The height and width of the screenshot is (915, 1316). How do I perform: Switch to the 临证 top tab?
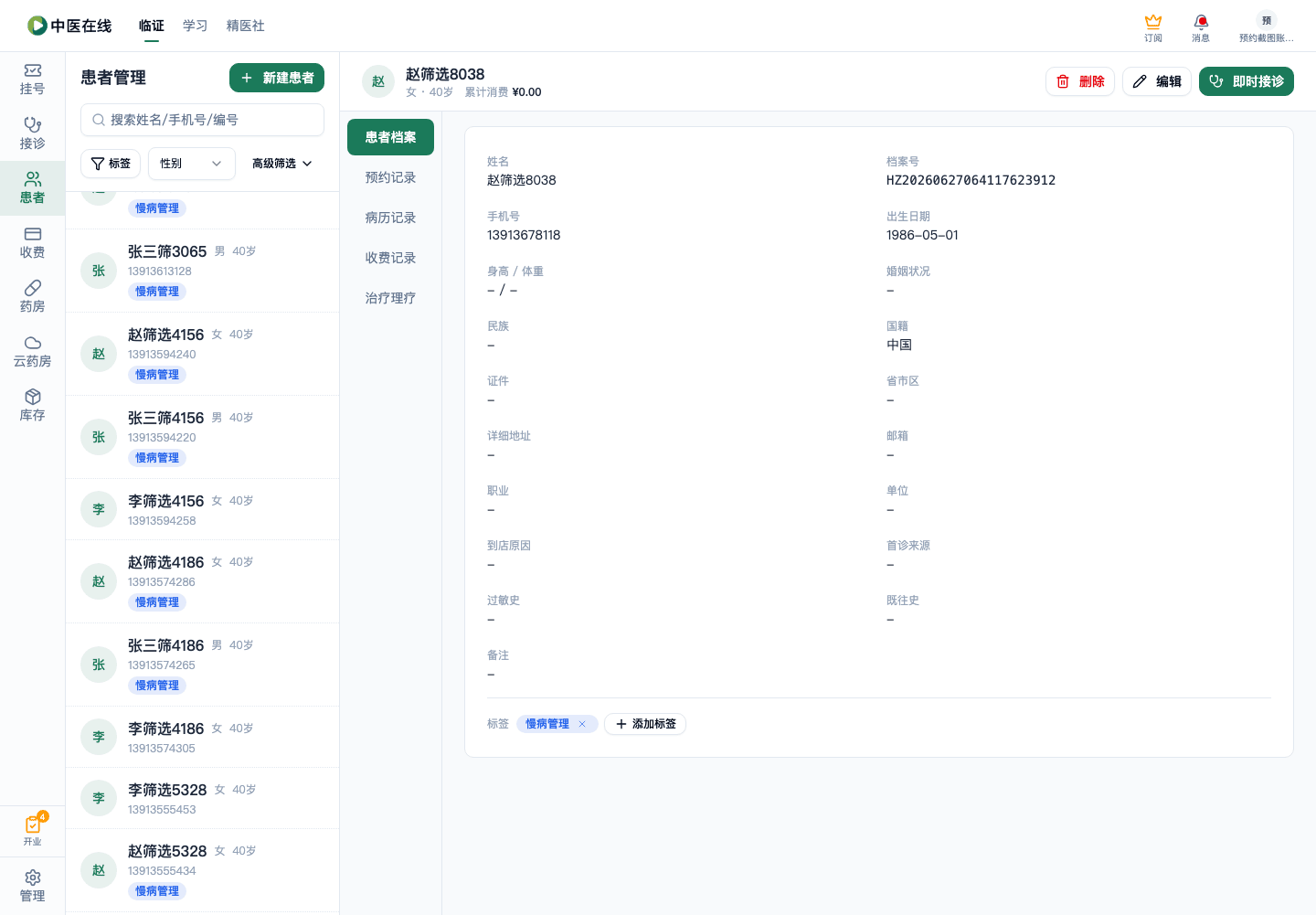(x=152, y=26)
